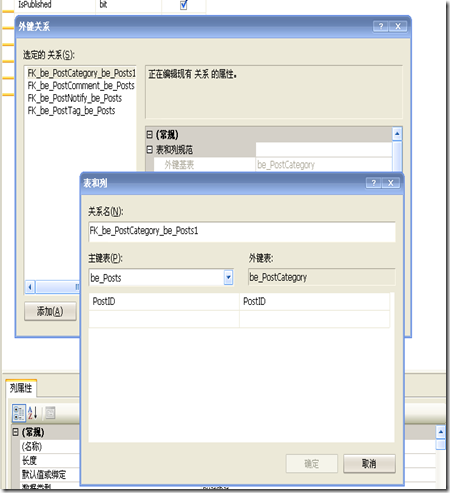Edit the 关系名 text field
The image size is (450, 493).
point(242,231)
